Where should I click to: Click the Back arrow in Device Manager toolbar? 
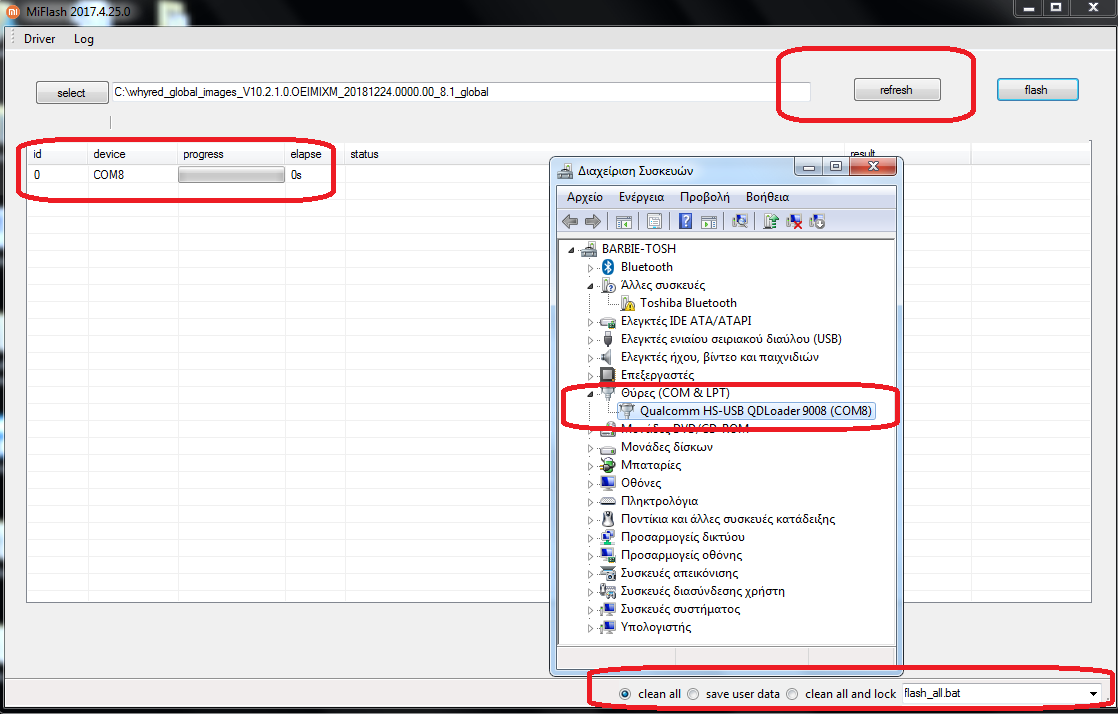pos(570,222)
